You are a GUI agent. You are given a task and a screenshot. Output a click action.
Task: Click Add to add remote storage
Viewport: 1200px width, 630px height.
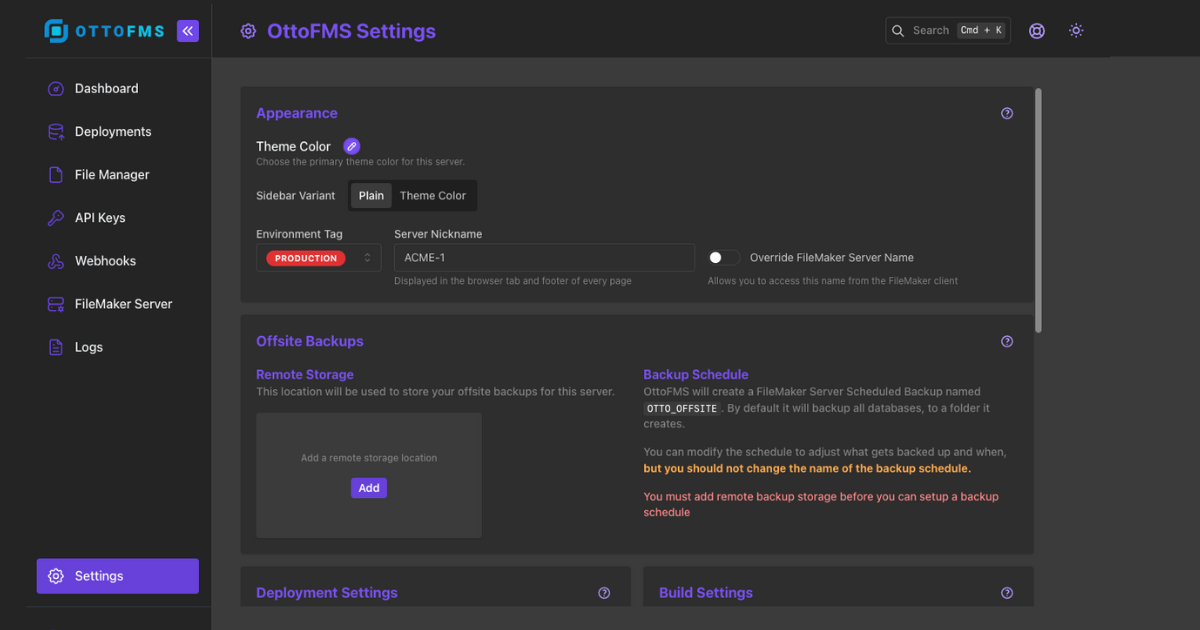click(x=369, y=488)
